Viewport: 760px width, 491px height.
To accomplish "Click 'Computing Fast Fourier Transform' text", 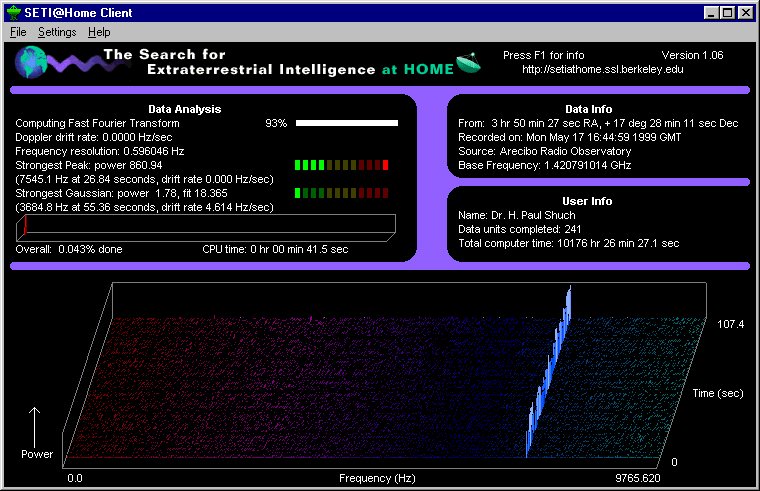I will coord(97,124).
